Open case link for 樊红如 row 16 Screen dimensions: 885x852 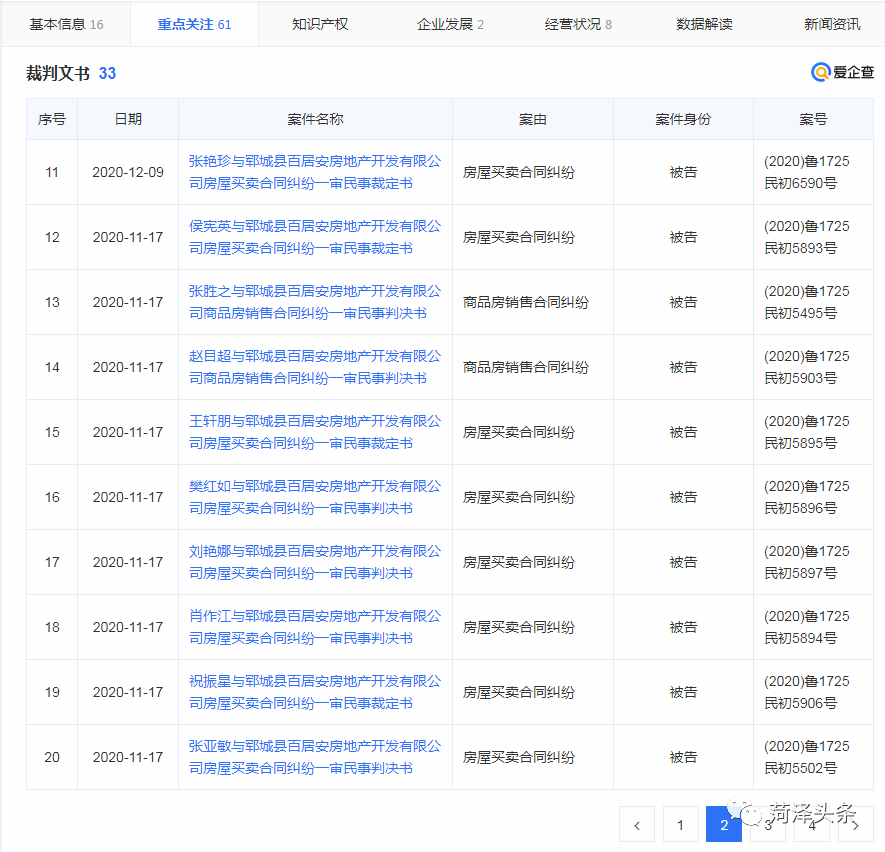[314, 497]
